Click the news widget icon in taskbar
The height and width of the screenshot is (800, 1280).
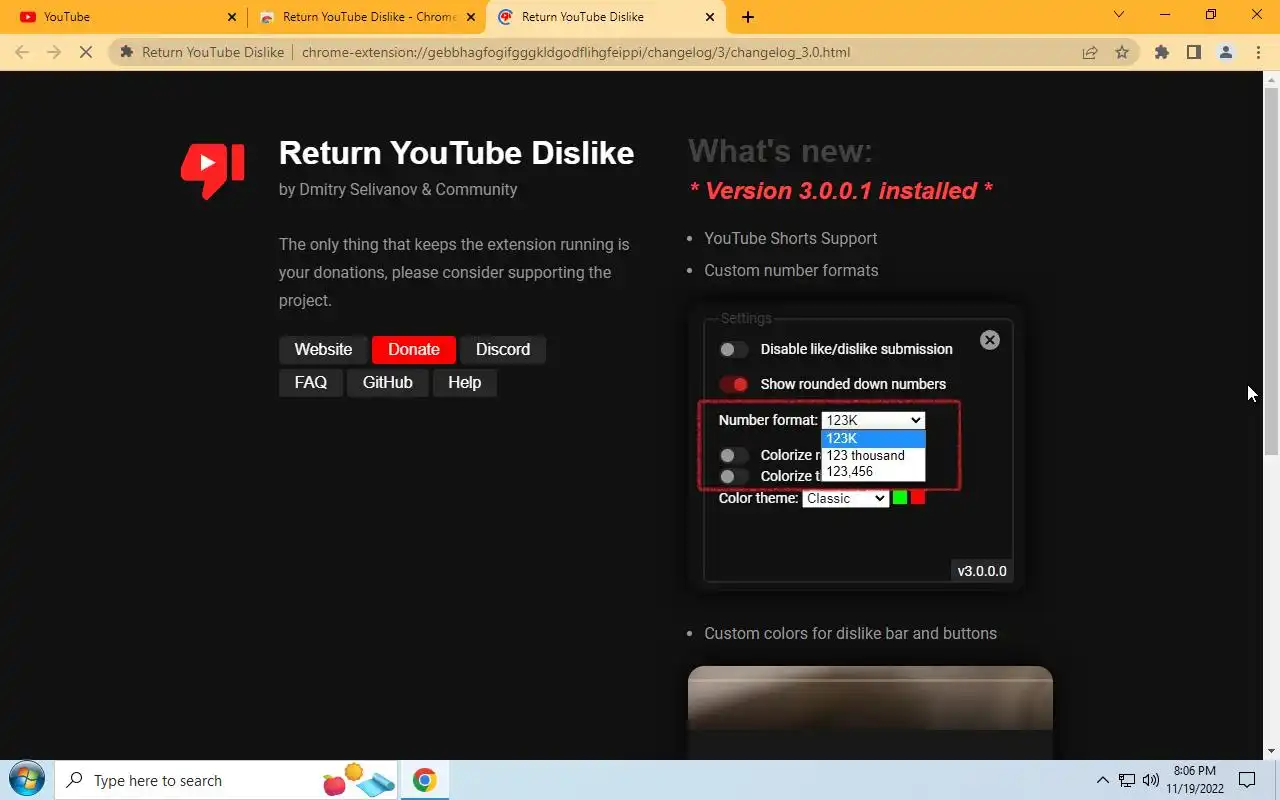coord(358,780)
